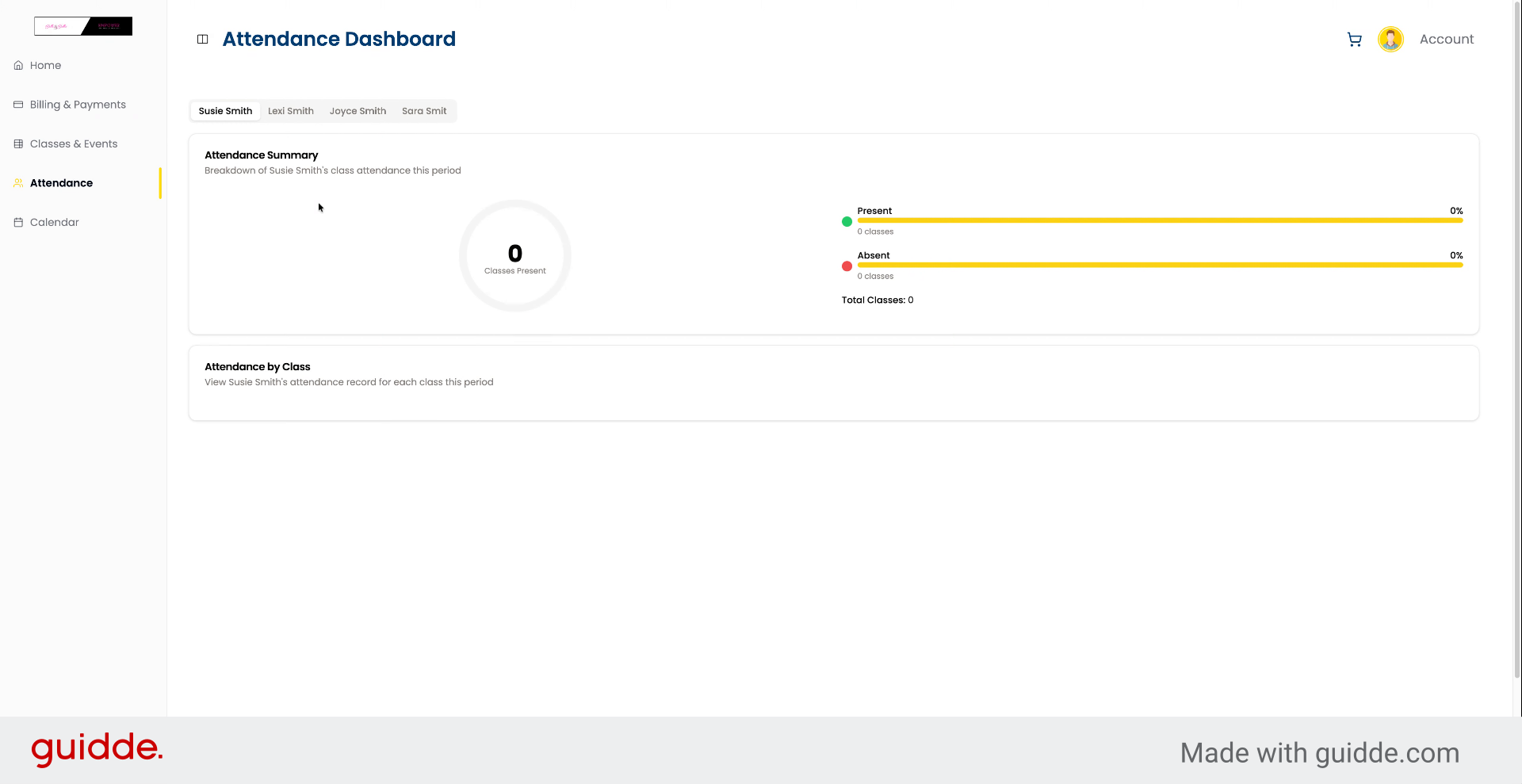The image size is (1522, 784).
Task: Select Attendance in the sidebar
Action: [x=61, y=183]
